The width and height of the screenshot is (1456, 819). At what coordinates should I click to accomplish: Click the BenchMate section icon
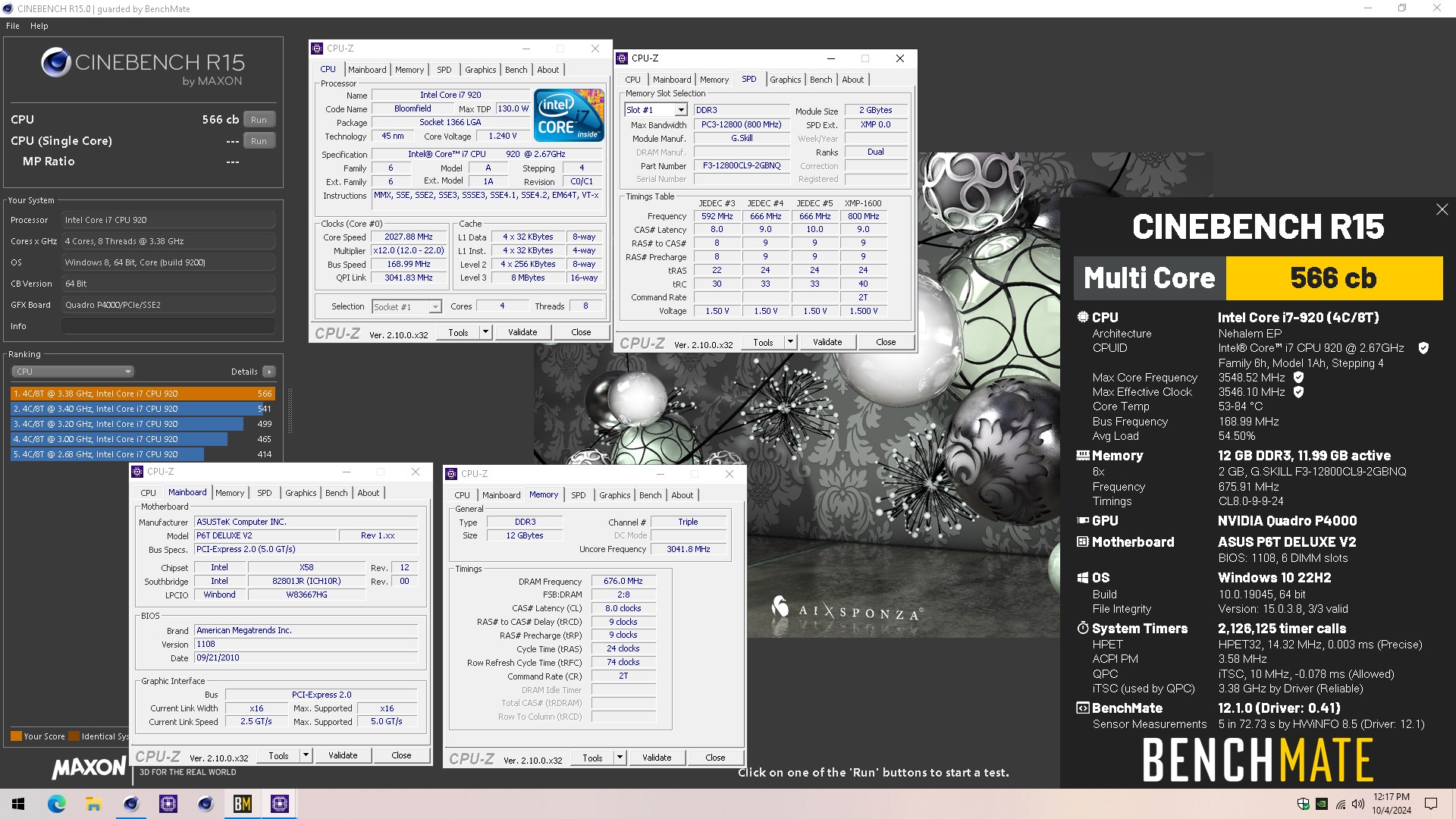click(1083, 708)
